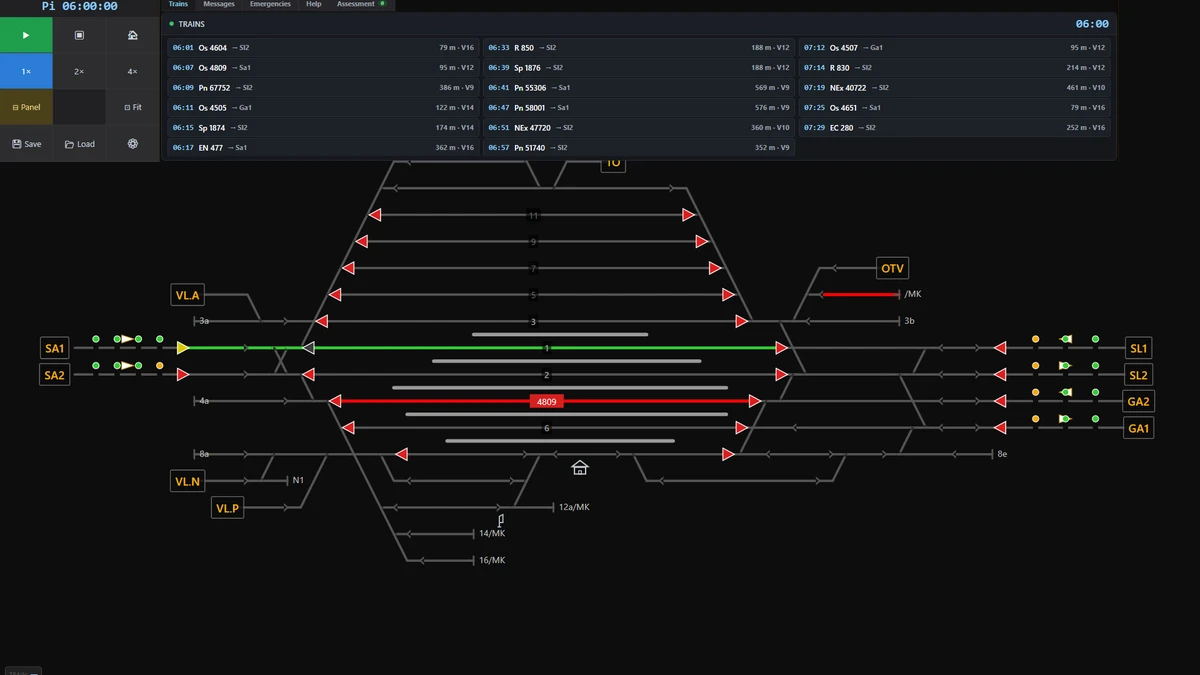This screenshot has width=1200, height=675.
Task: Select train Sp 1874 in the list
Action: pos(323,127)
